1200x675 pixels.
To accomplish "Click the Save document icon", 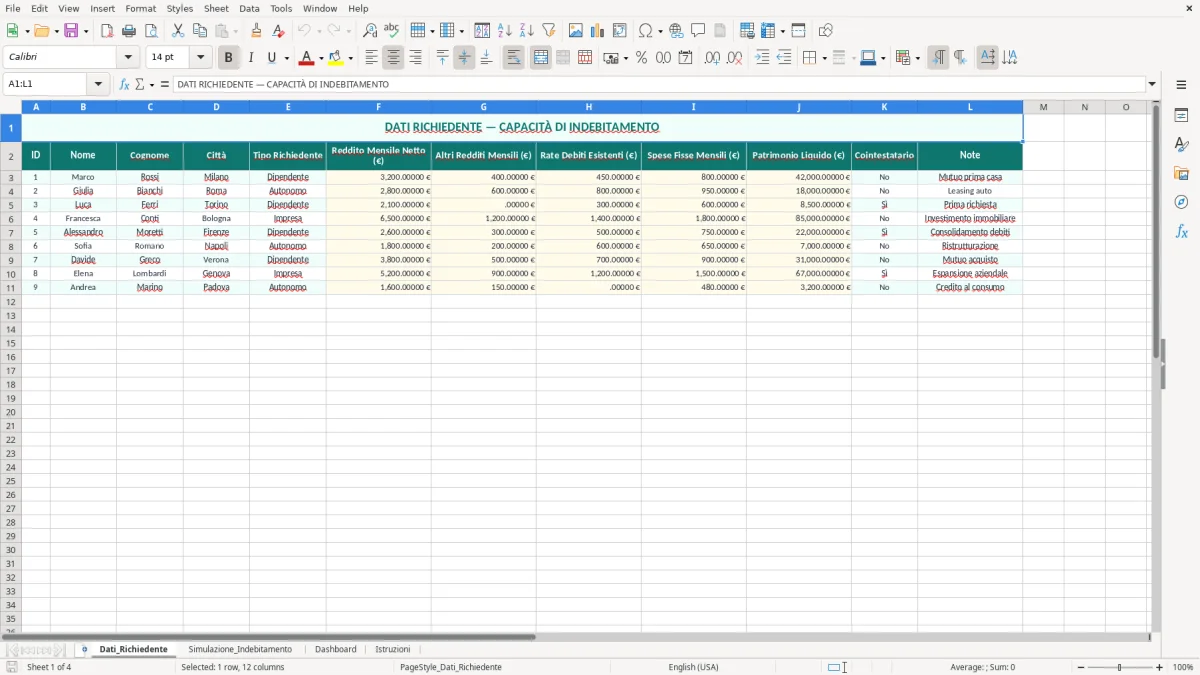I will pyautogui.click(x=70, y=31).
